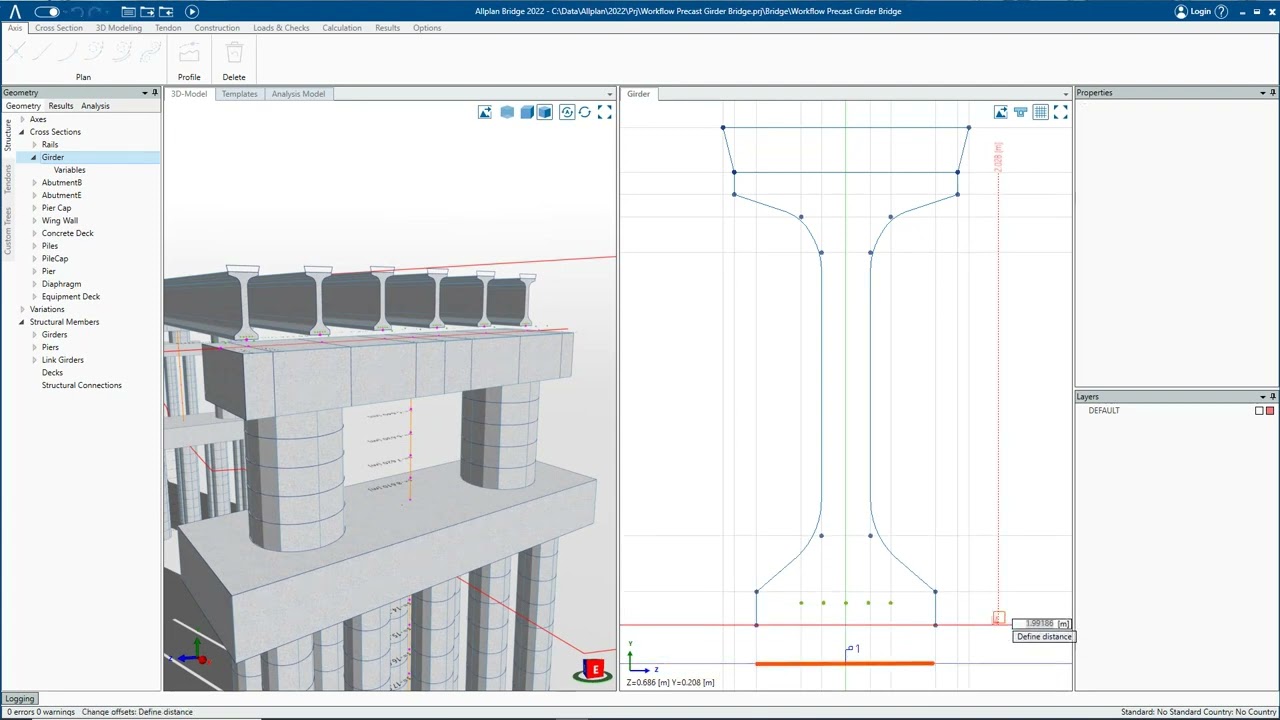1280x720 pixels.
Task: Open the Tendon ribbon tab
Action: point(168,28)
